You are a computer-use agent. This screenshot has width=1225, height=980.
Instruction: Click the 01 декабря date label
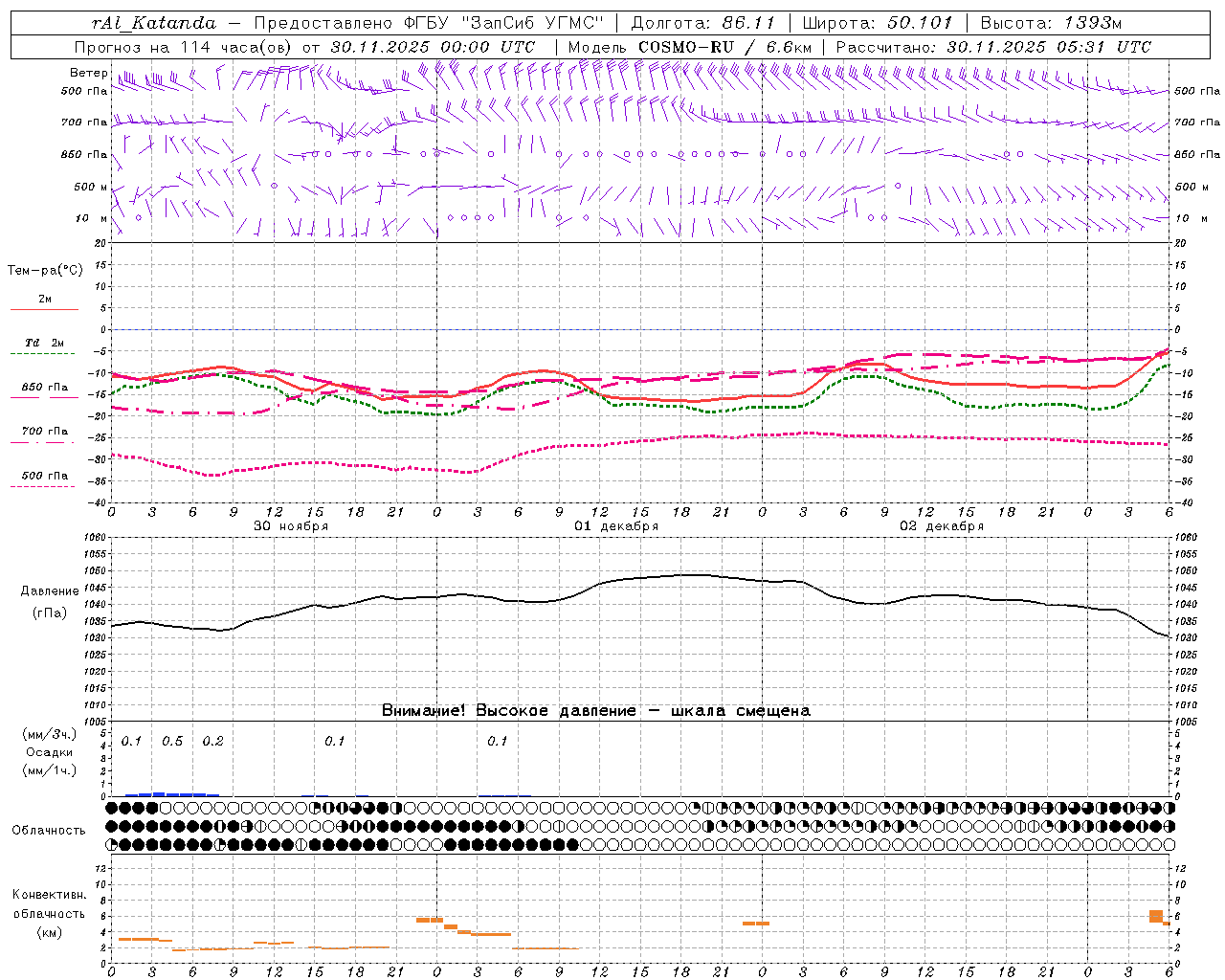[616, 526]
